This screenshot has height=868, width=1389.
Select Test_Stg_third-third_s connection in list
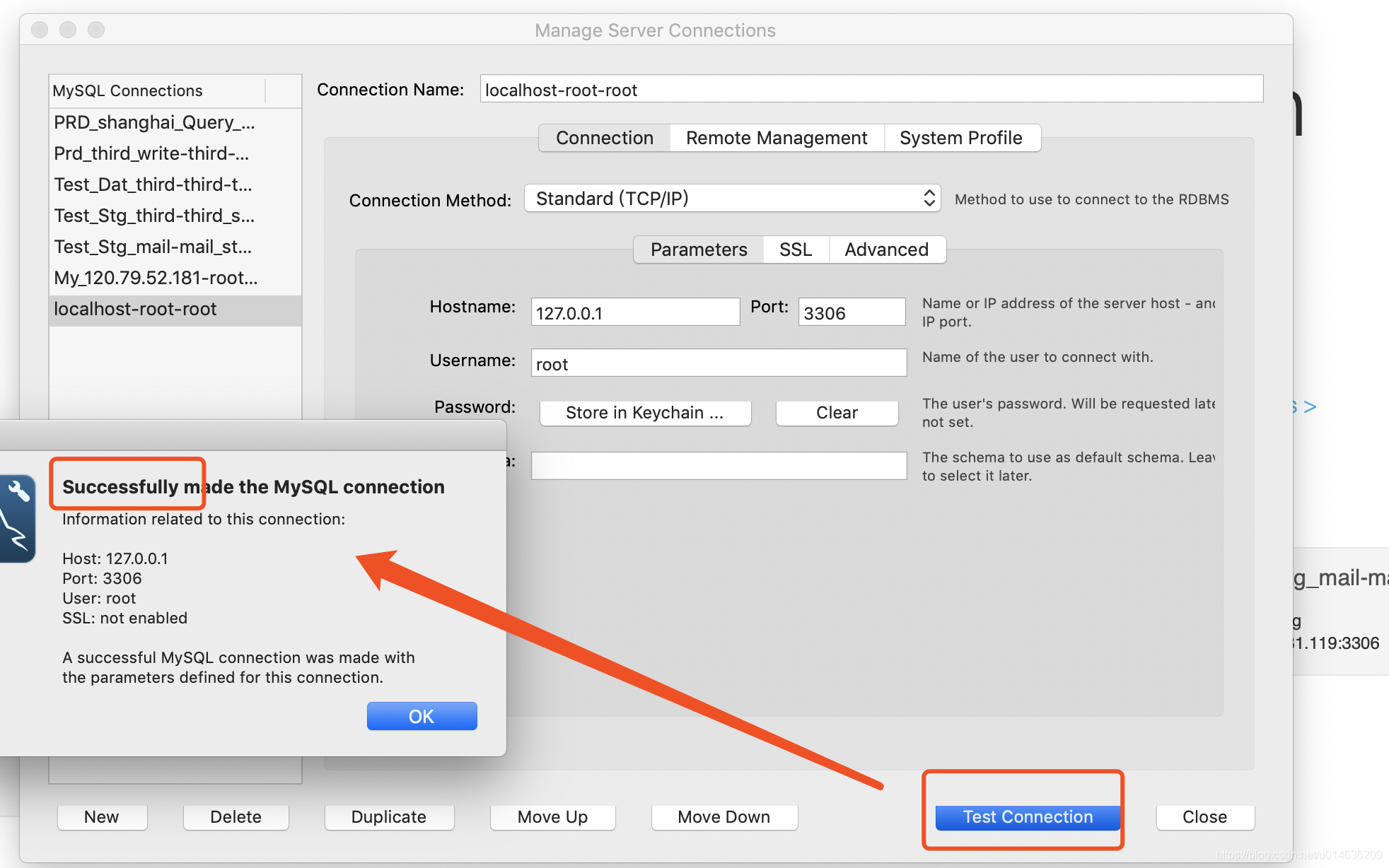[x=175, y=216]
